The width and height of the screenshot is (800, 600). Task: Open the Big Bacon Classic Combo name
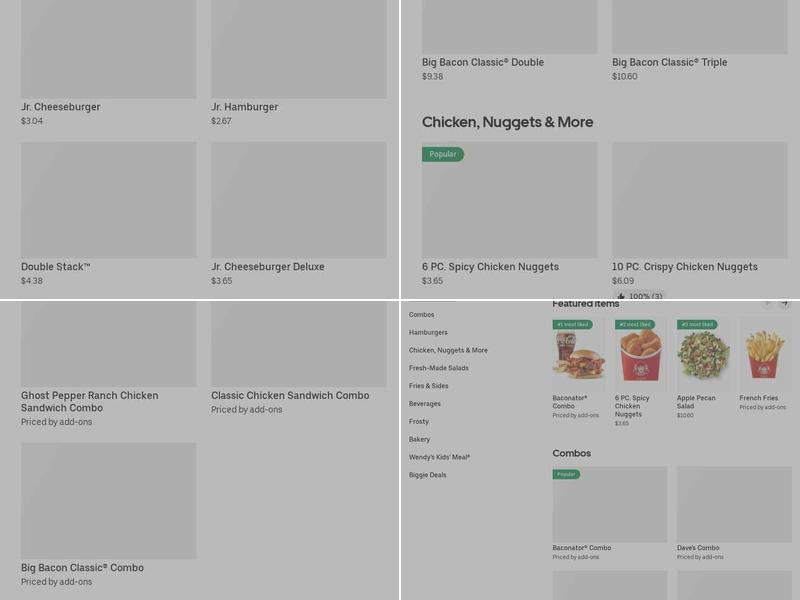(x=82, y=568)
